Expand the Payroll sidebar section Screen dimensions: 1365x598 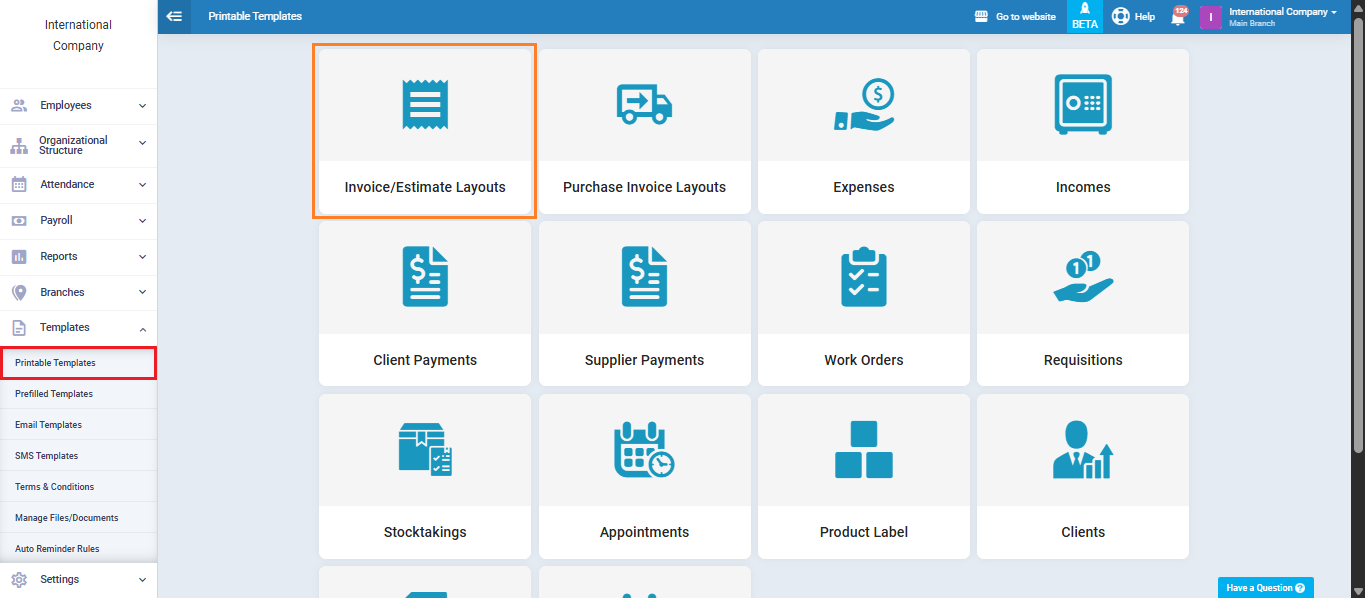pyautogui.click(x=78, y=220)
